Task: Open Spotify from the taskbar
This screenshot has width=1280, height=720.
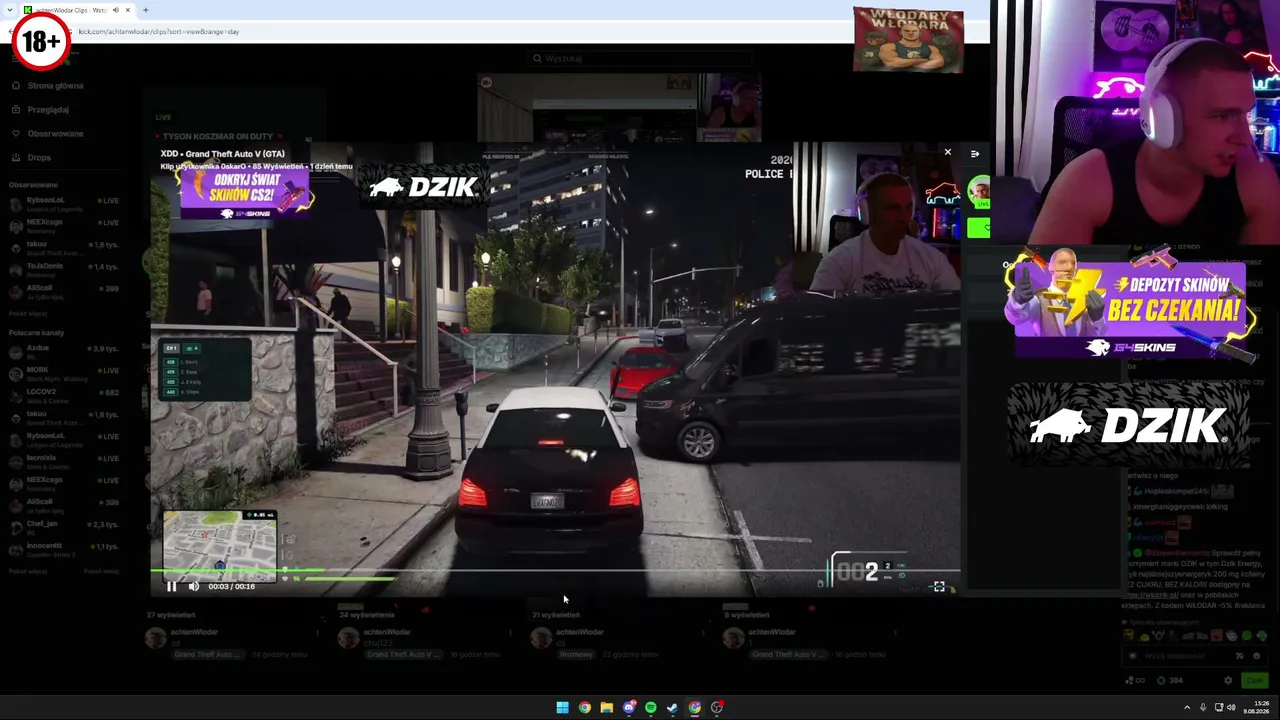Action: coord(651,708)
